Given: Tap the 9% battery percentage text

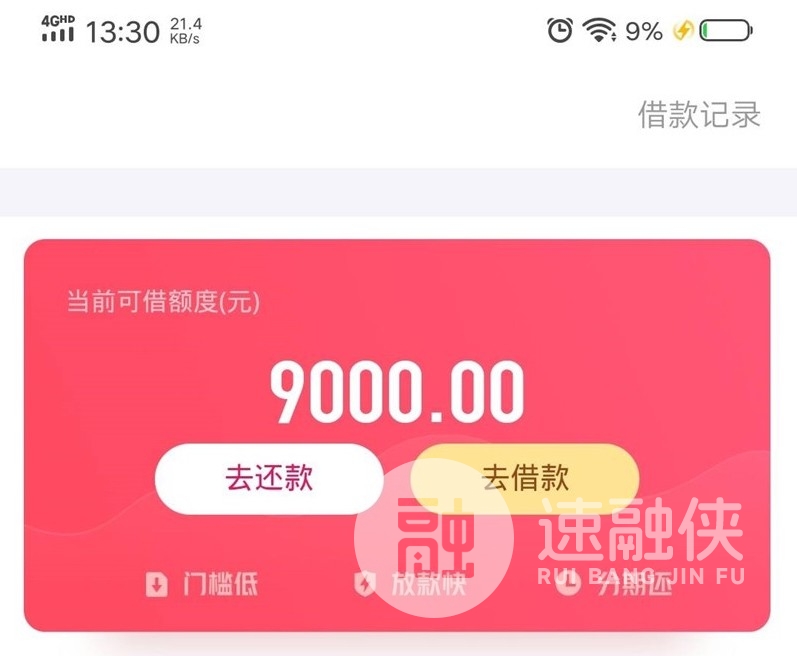Looking at the screenshot, I should 644,32.
